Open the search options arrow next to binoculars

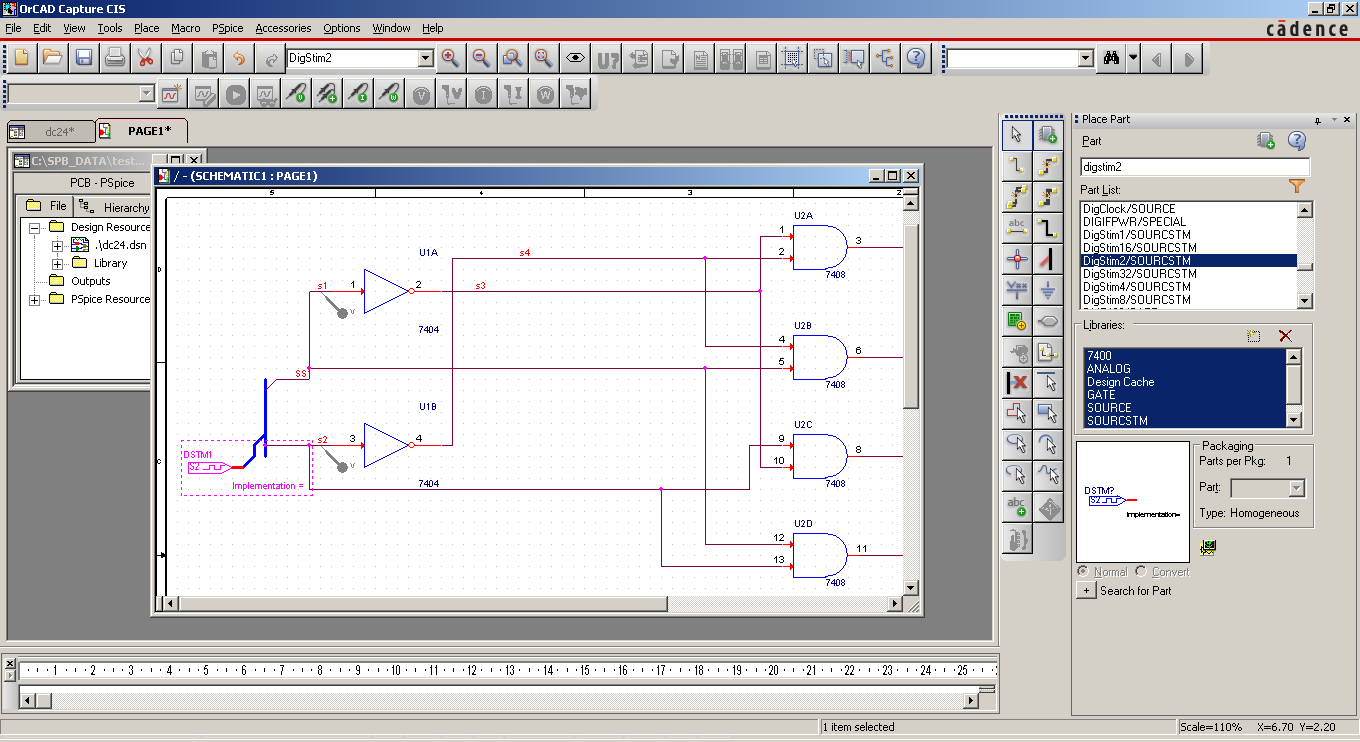click(1133, 58)
